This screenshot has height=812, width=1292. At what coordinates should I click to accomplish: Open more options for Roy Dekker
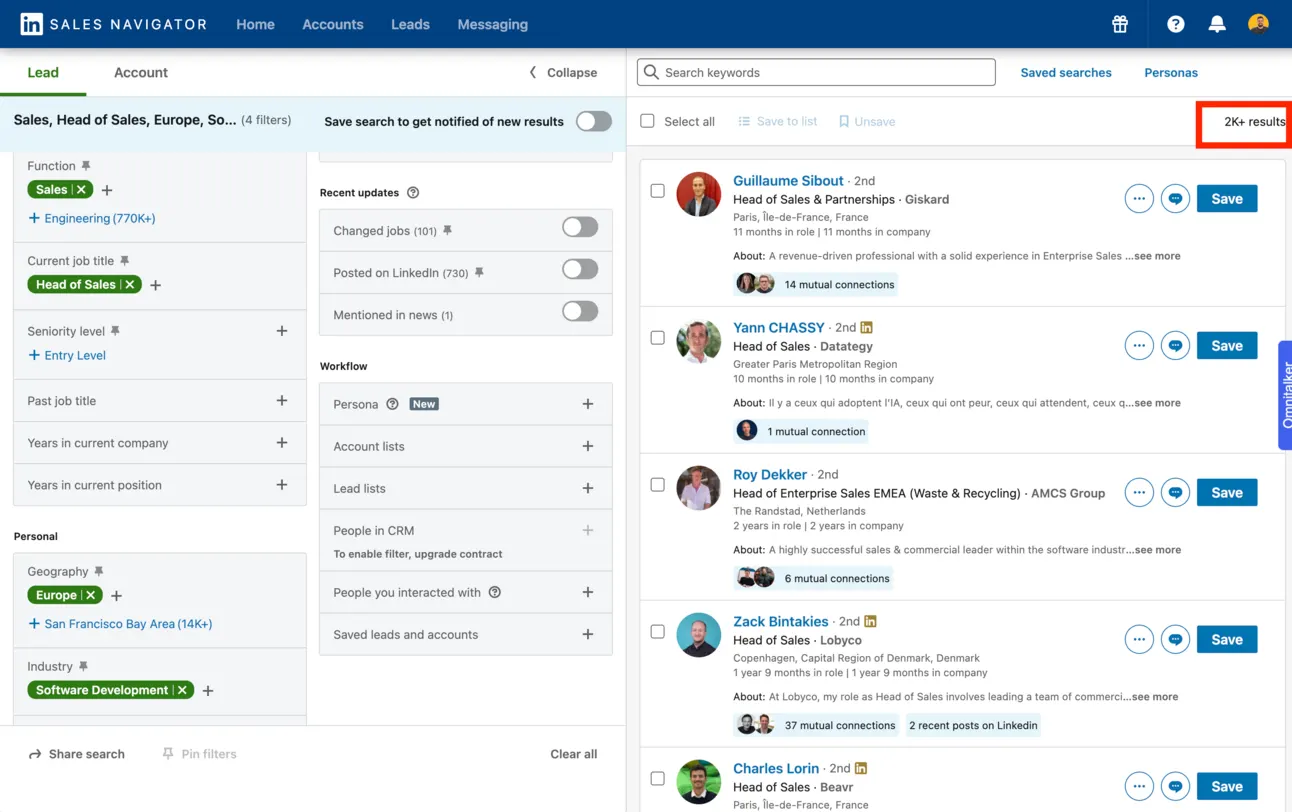(1139, 492)
